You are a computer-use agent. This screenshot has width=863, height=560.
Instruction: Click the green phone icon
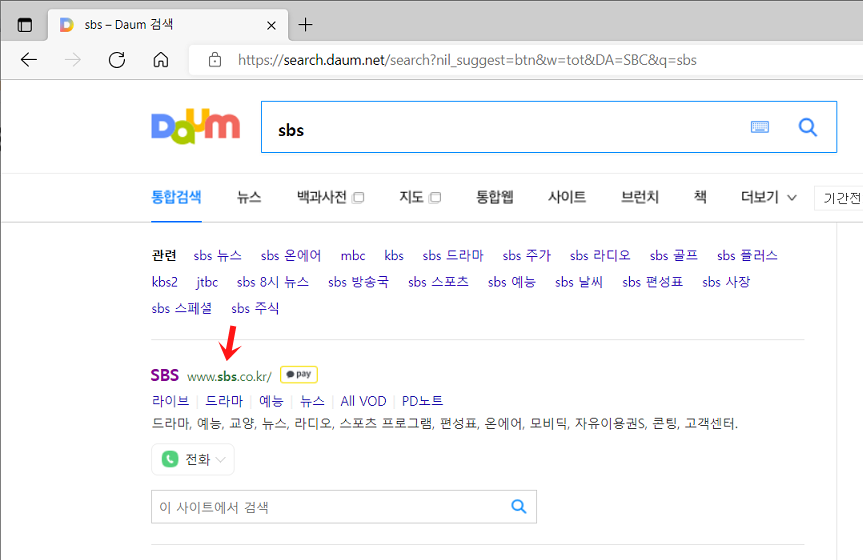tap(170, 459)
